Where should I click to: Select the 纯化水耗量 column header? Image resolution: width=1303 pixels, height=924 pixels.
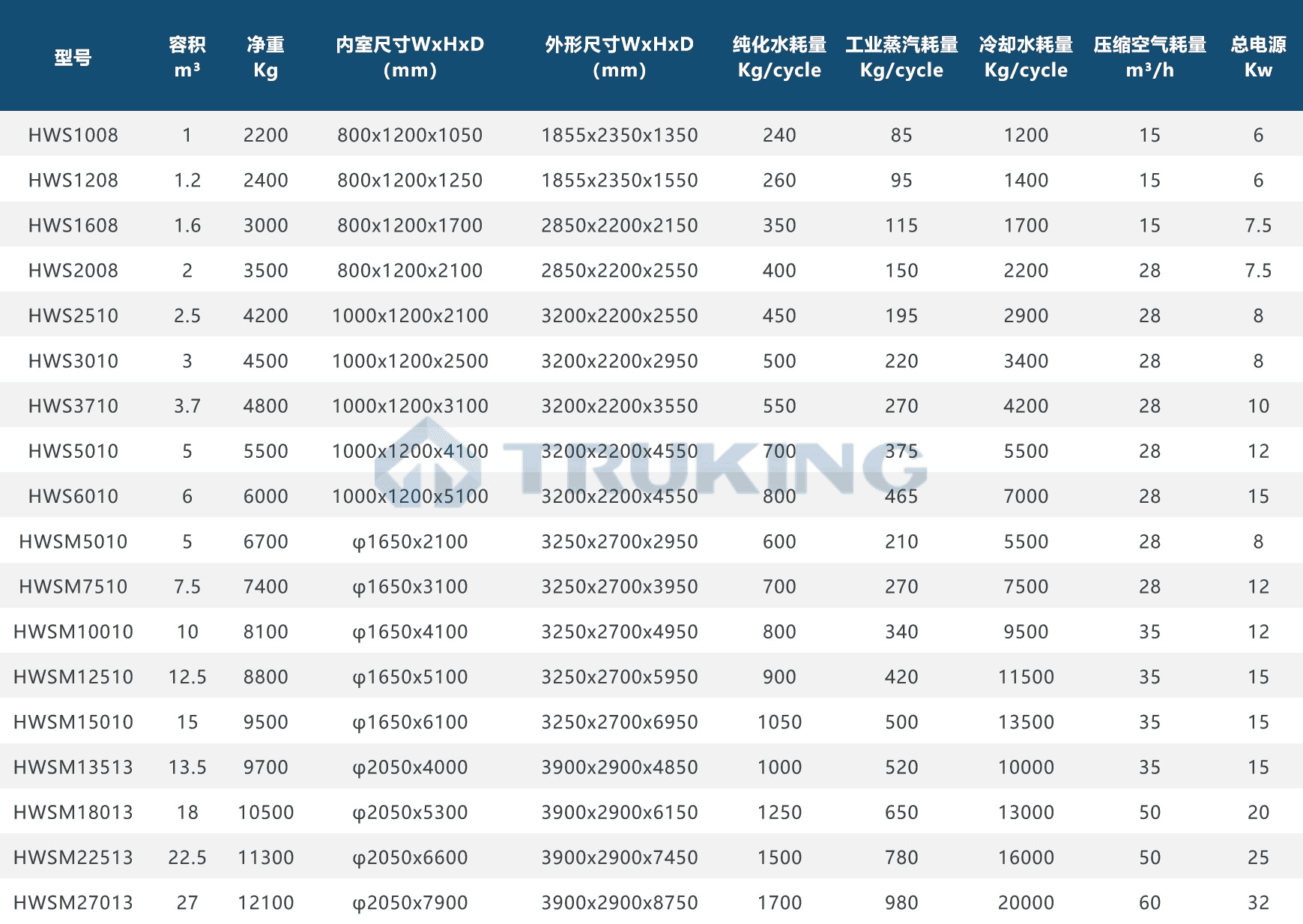point(779,57)
